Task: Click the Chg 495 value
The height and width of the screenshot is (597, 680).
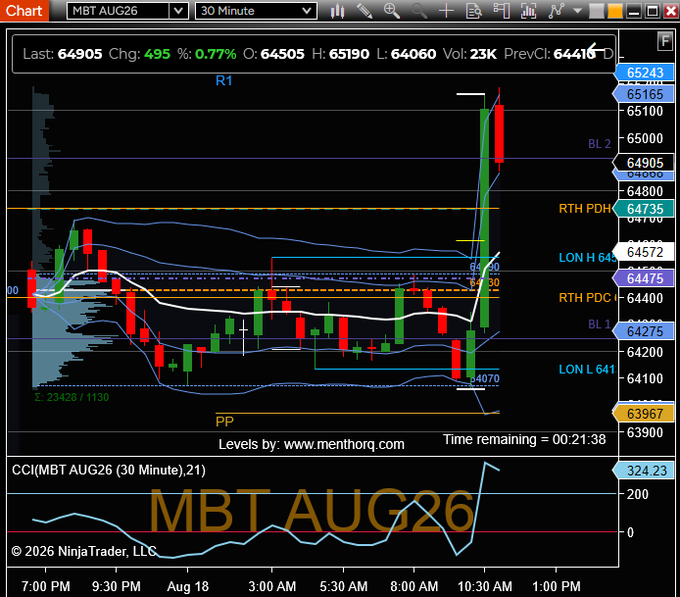Action: (157, 54)
